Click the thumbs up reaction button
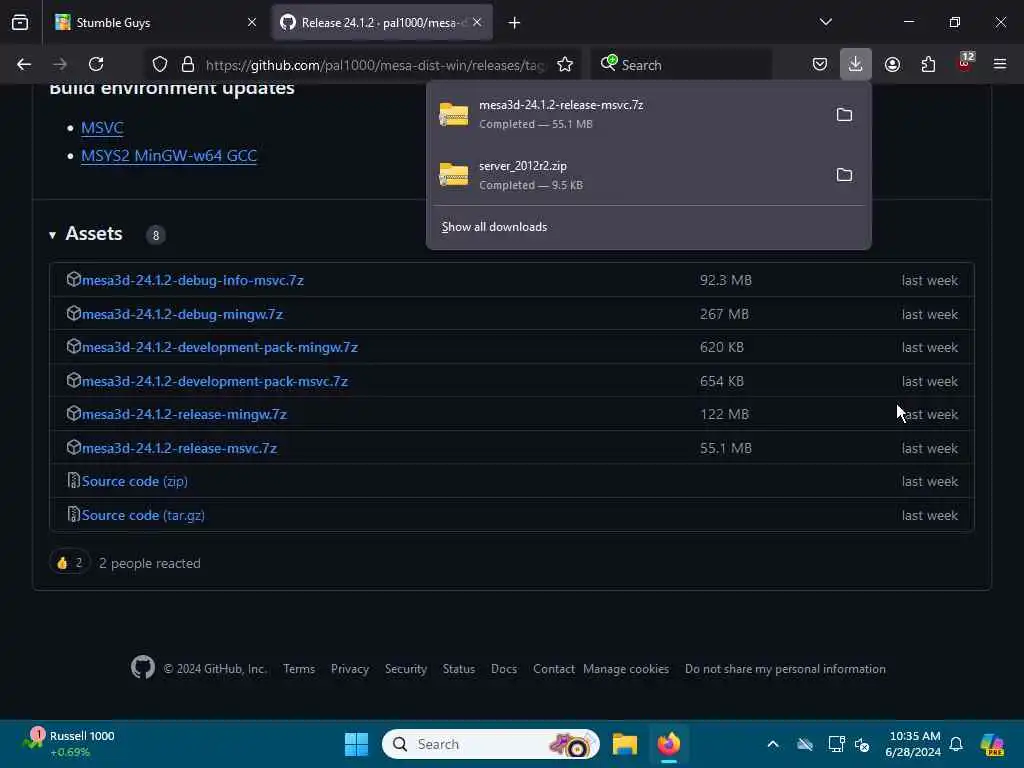The width and height of the screenshot is (1024, 768). (x=69, y=562)
